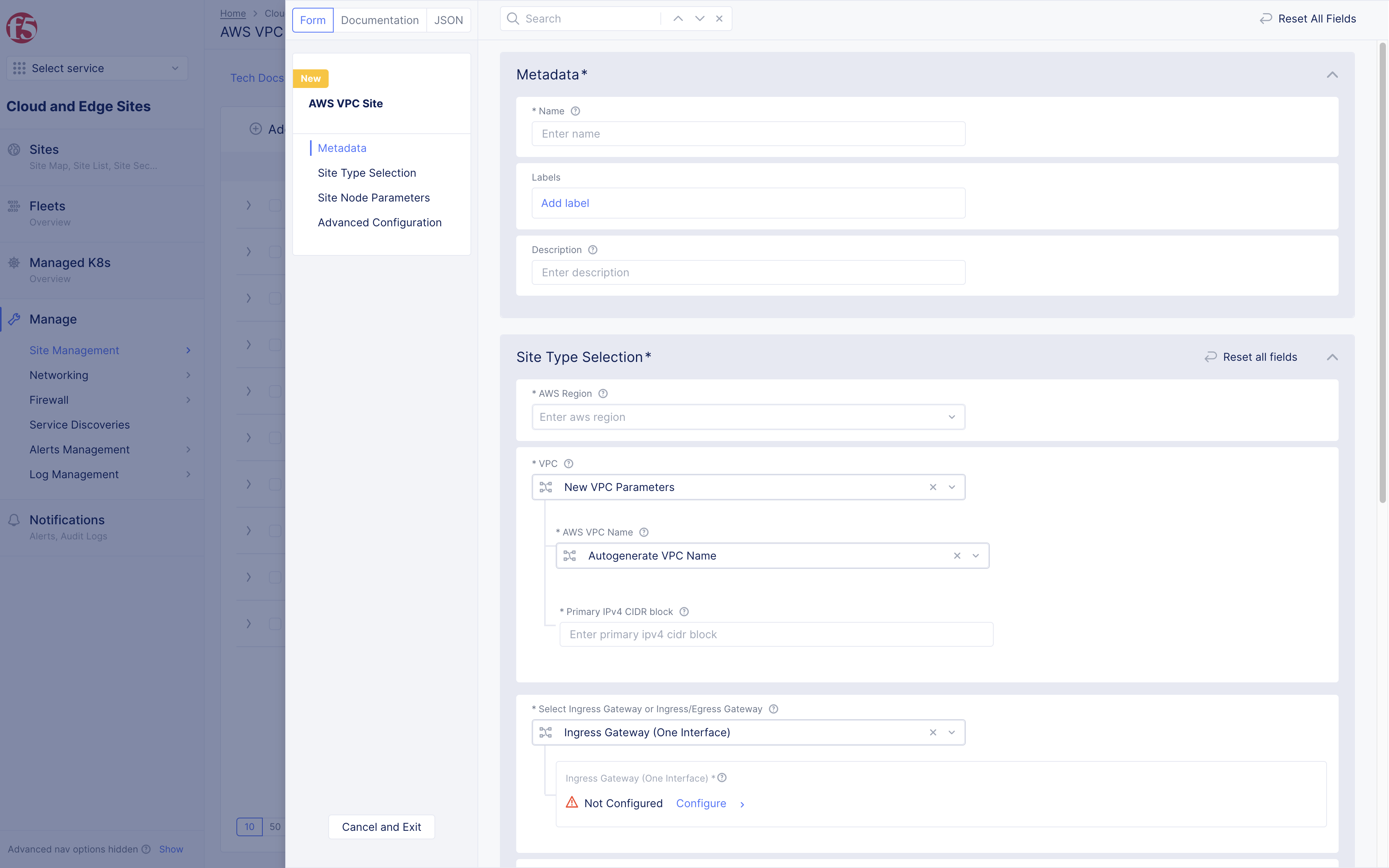Go to Site Node Parameters section

click(x=374, y=198)
